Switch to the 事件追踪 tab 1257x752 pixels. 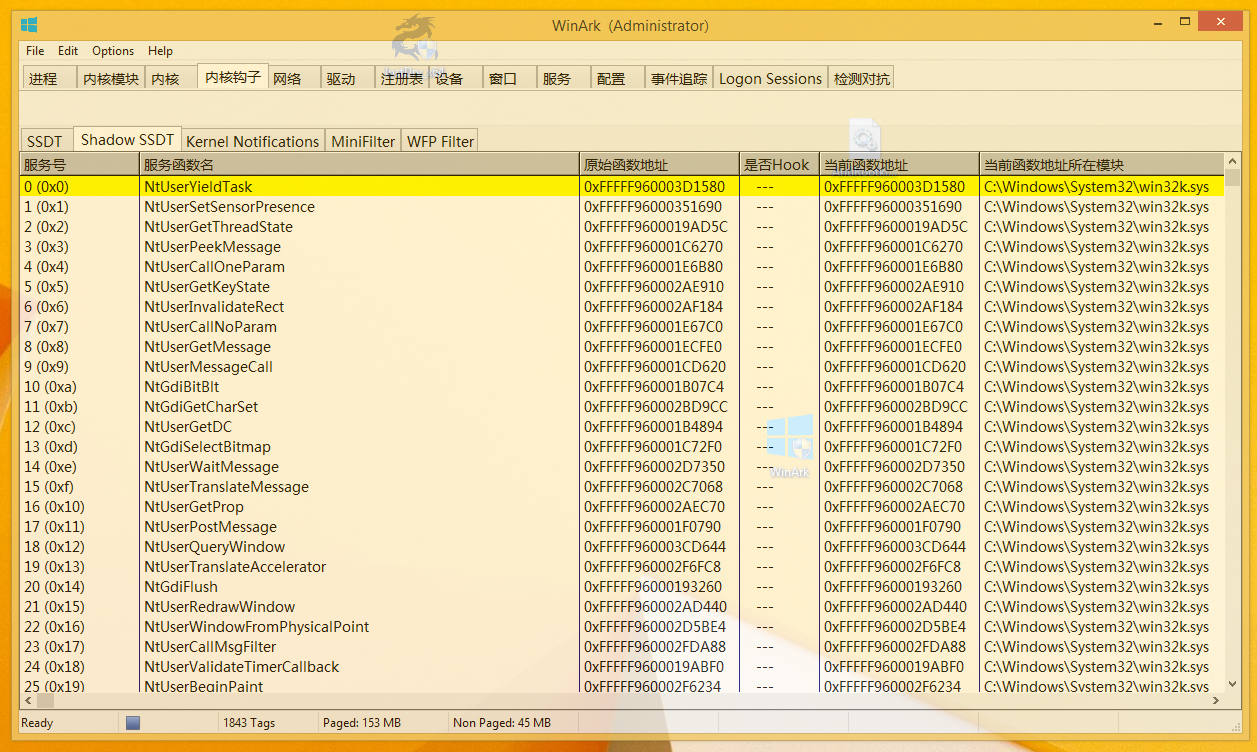click(x=679, y=79)
